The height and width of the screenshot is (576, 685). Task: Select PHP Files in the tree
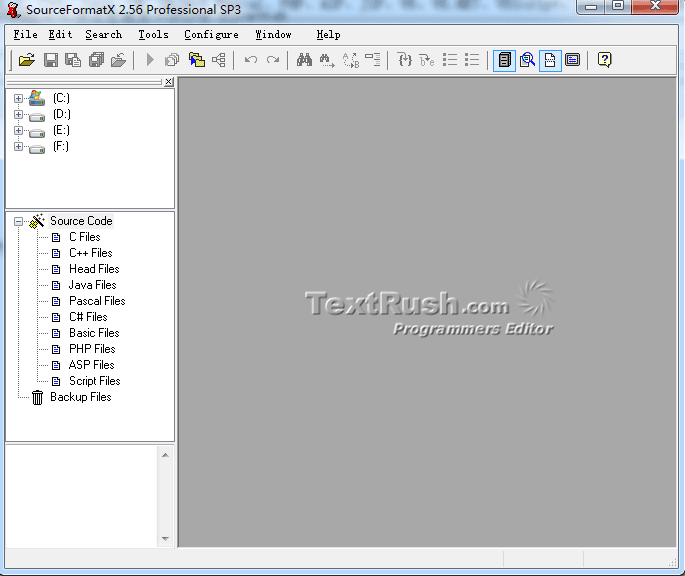[x=92, y=349]
